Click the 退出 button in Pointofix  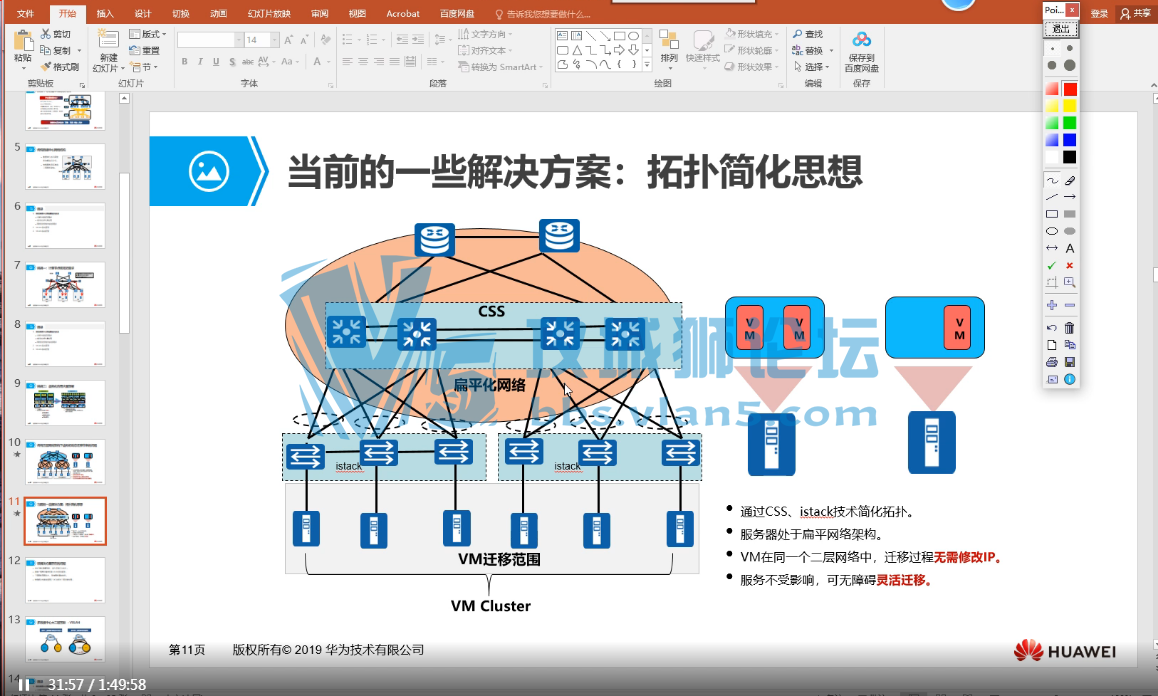point(1061,29)
